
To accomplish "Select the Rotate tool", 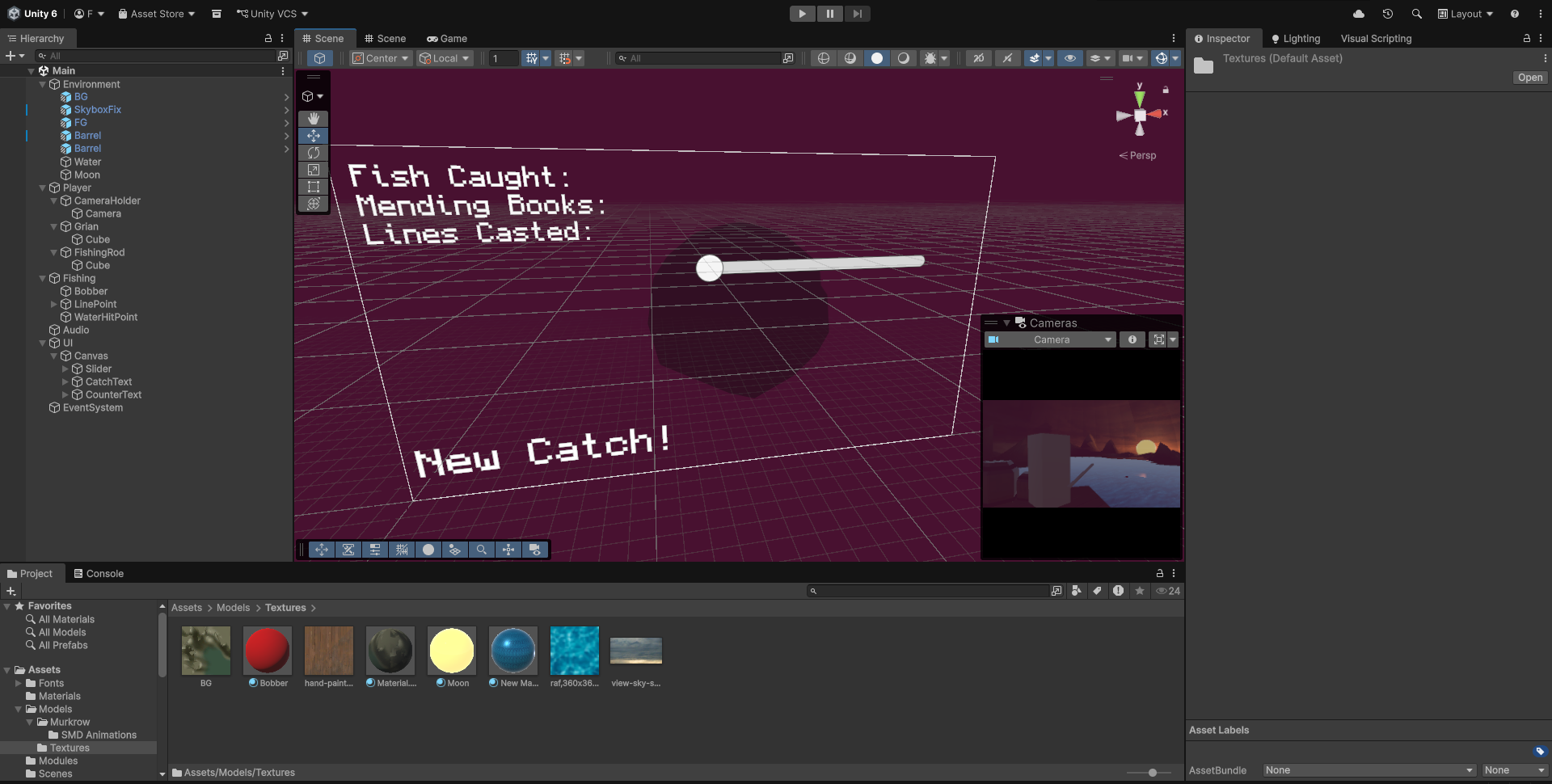I will point(314,153).
